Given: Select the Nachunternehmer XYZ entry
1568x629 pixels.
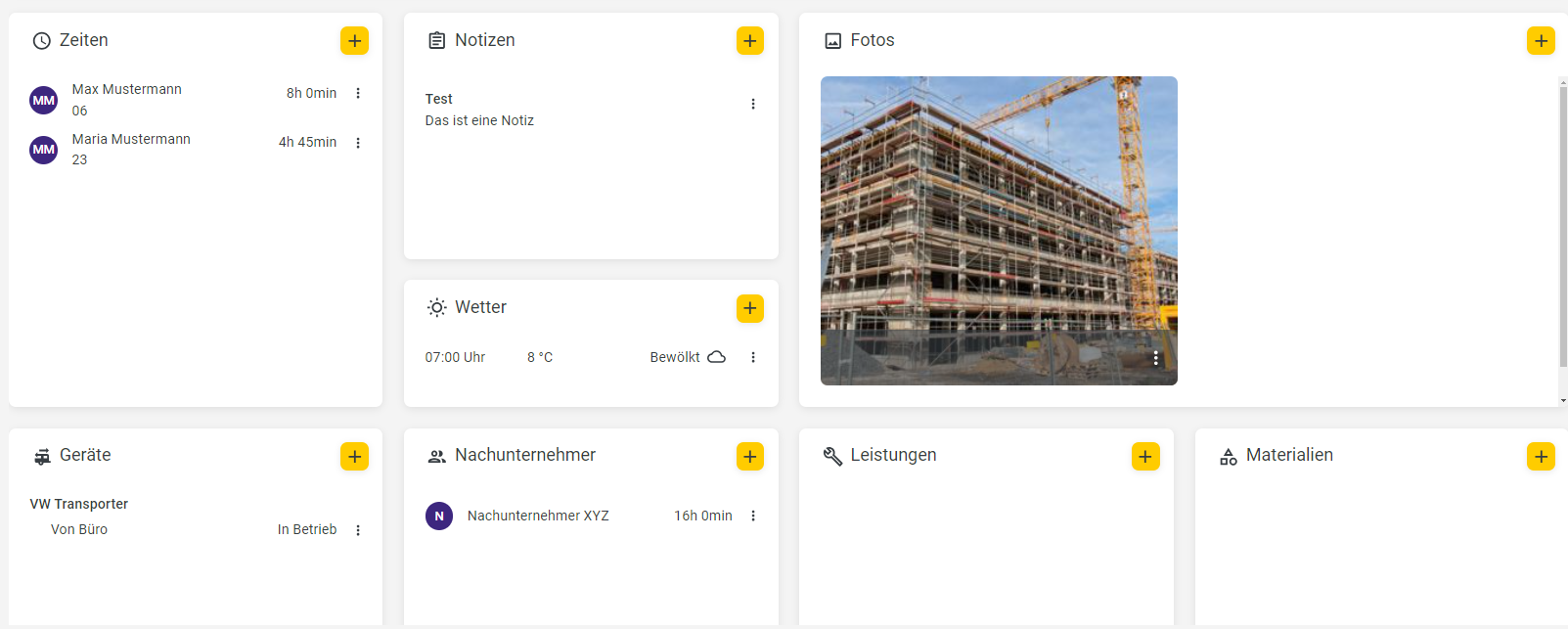Looking at the screenshot, I should (579, 516).
